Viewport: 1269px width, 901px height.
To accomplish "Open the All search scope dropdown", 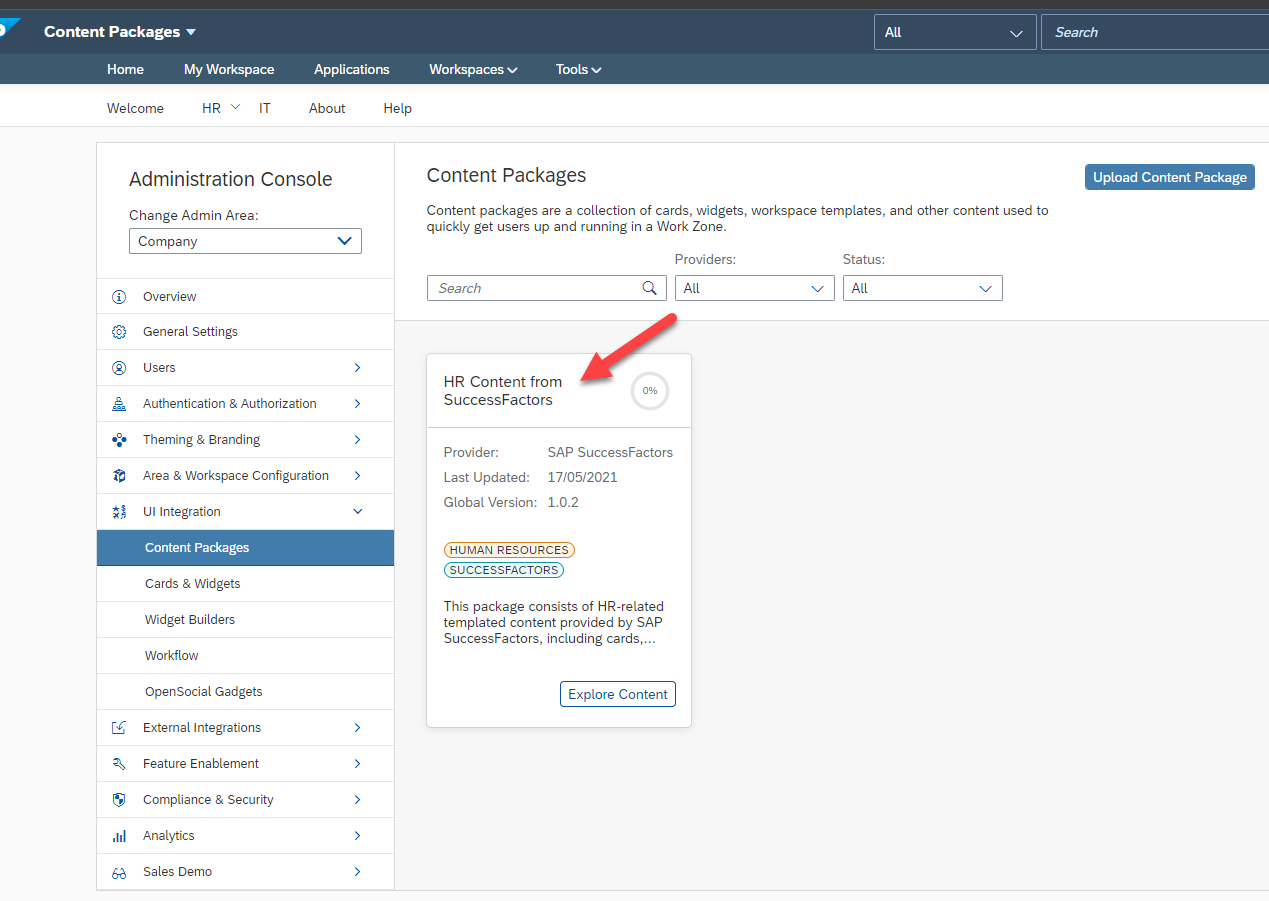I will [955, 32].
